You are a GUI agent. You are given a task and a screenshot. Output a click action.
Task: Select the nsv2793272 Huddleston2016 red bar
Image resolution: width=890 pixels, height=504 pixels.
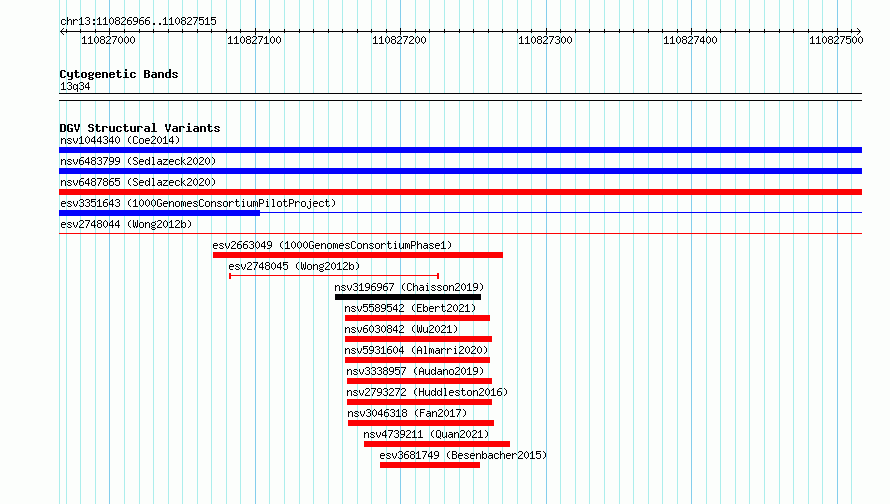[x=419, y=402]
